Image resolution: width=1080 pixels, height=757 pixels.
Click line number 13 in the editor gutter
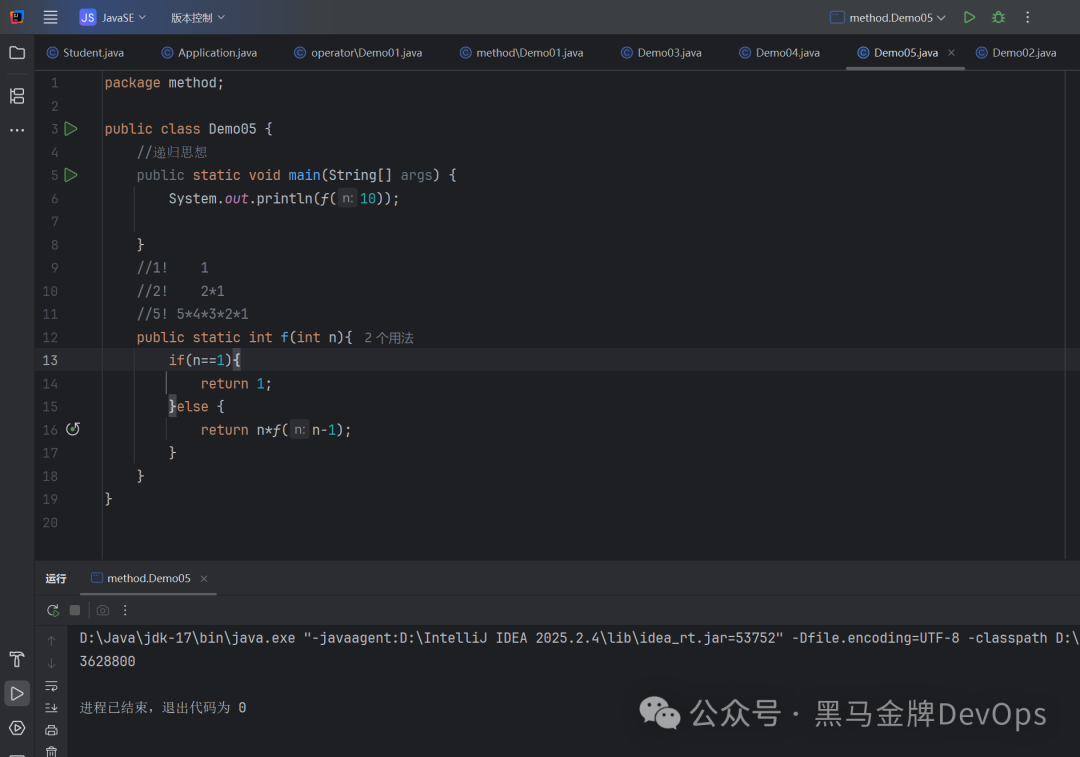(50, 360)
